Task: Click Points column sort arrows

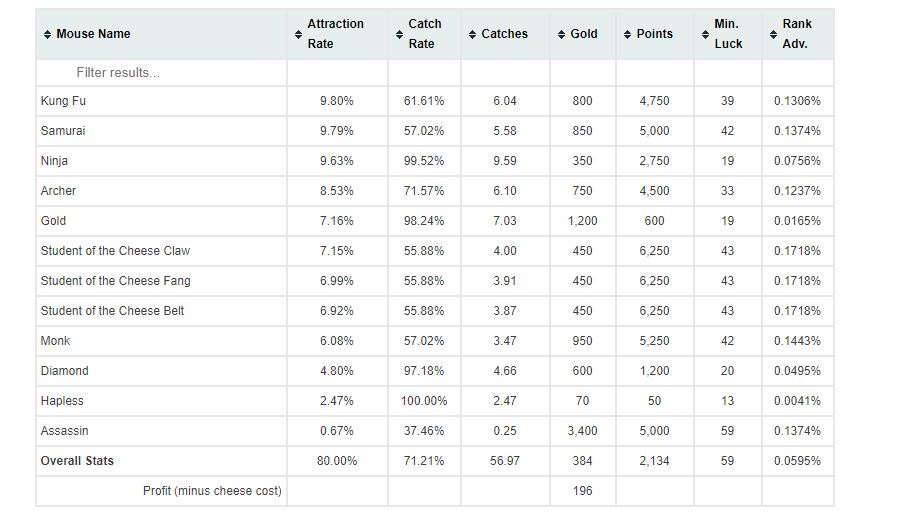Action: 628,35
